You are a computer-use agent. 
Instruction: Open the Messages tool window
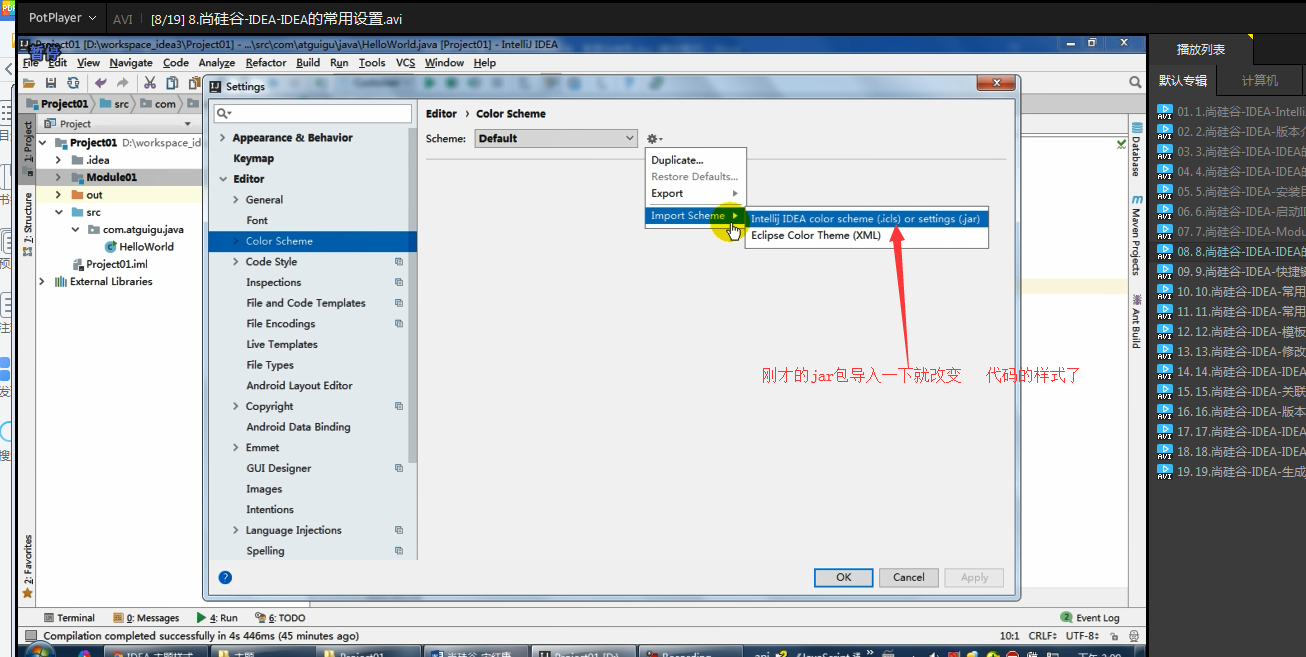coord(146,618)
